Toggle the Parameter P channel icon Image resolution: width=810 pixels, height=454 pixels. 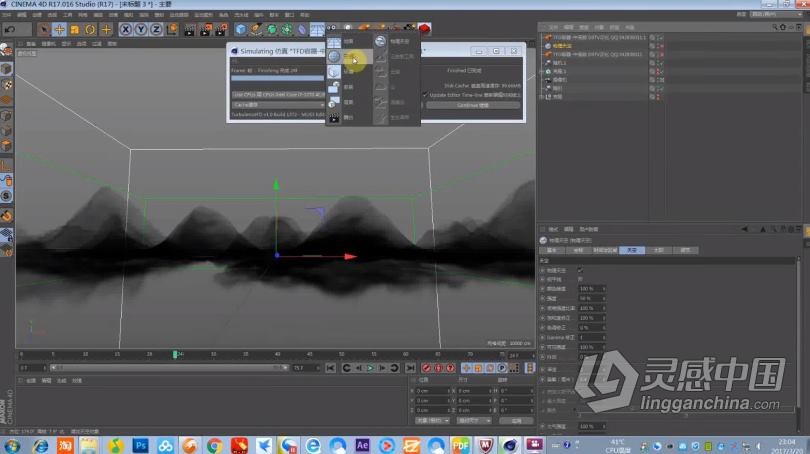(x=502, y=368)
